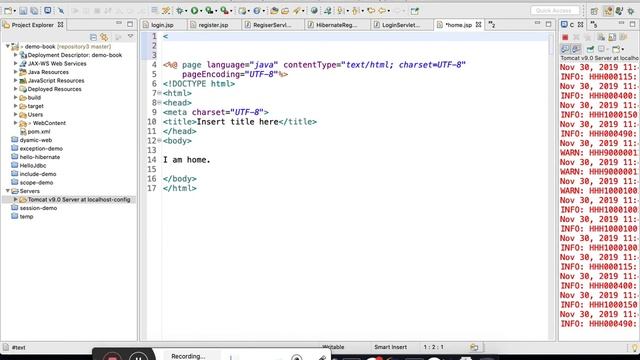
Task: Expand Deployment Descriptor: demo-book
Action: click(x=16, y=55)
